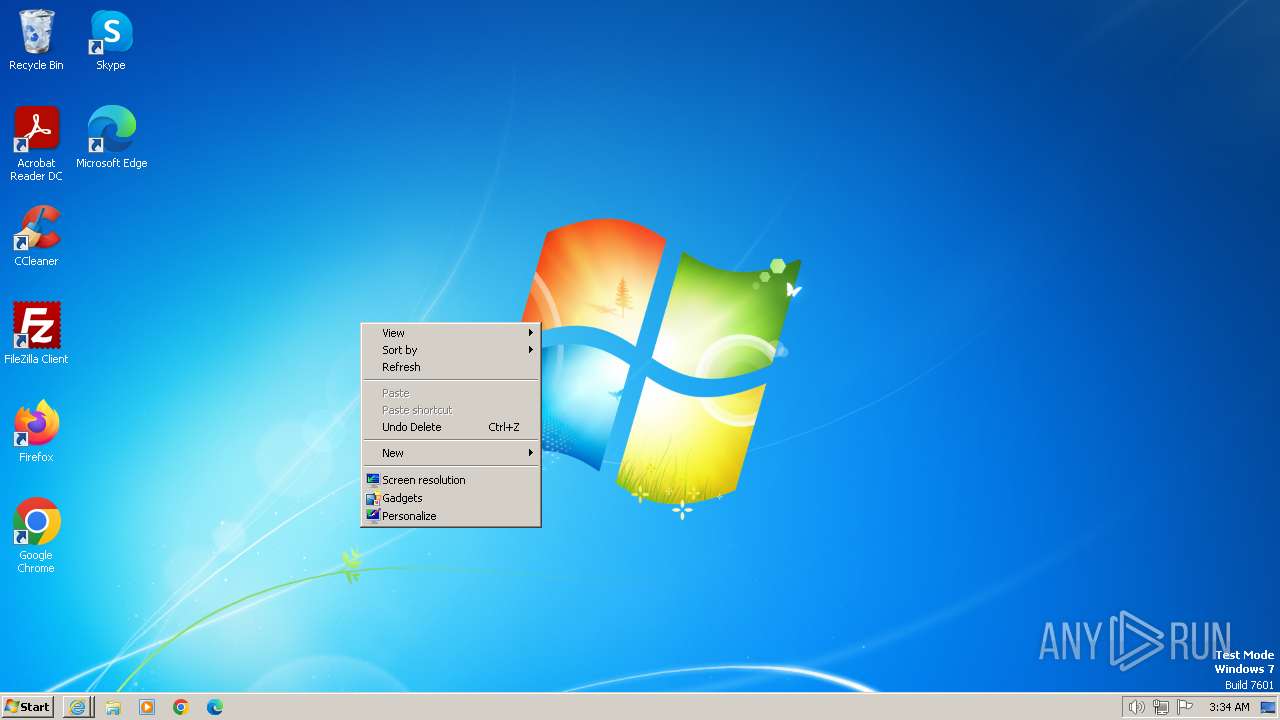This screenshot has width=1280, height=720.
Task: Choose Undo Delete from context menu
Action: click(x=451, y=427)
